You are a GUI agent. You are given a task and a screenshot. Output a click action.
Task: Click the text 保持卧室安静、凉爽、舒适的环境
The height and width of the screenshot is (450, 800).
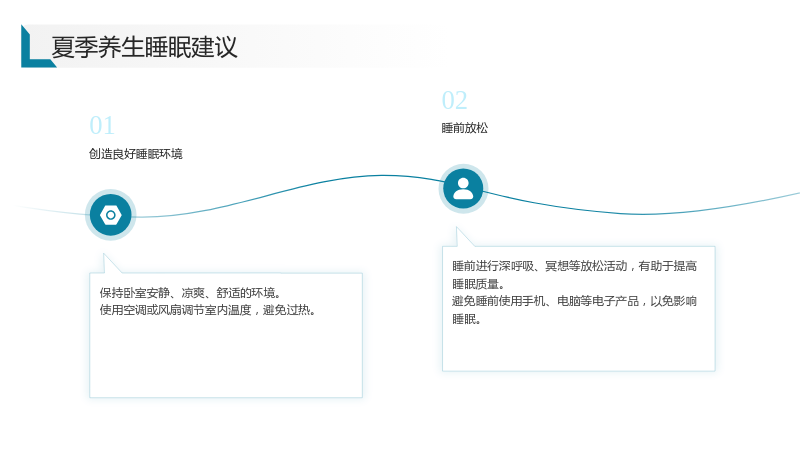(x=190, y=293)
